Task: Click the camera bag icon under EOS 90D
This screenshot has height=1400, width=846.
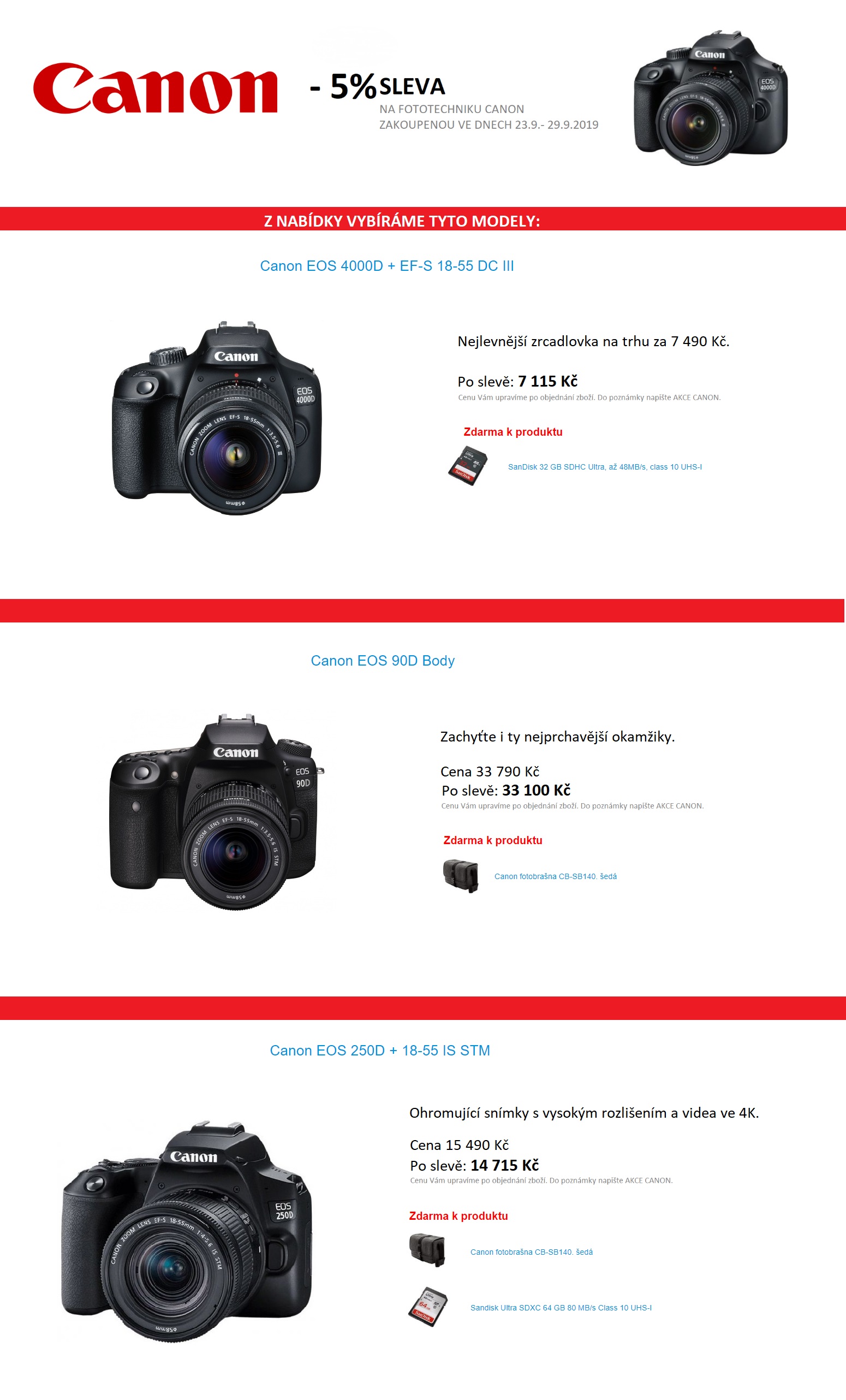Action: 461,876
